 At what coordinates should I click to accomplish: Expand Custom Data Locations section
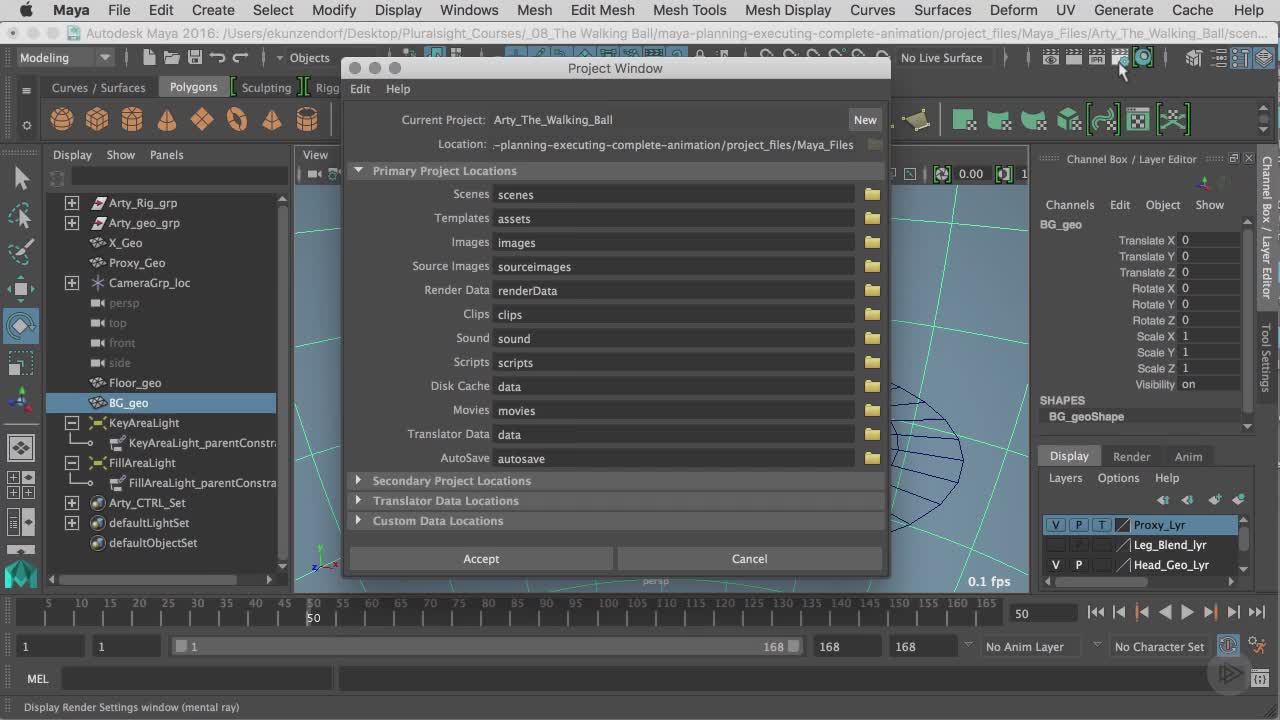tap(358, 521)
